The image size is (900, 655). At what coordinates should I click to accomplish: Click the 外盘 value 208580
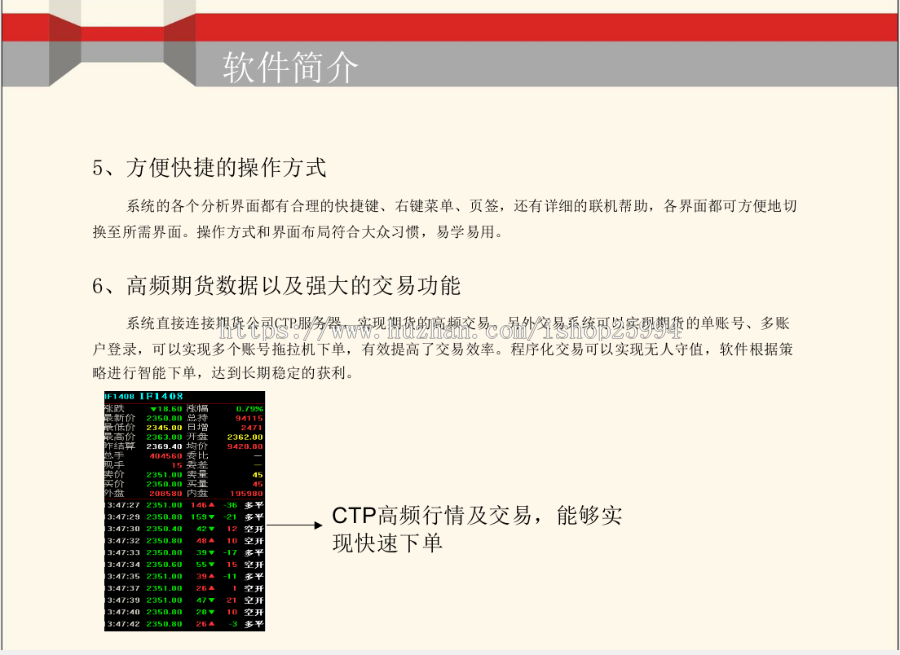166,493
